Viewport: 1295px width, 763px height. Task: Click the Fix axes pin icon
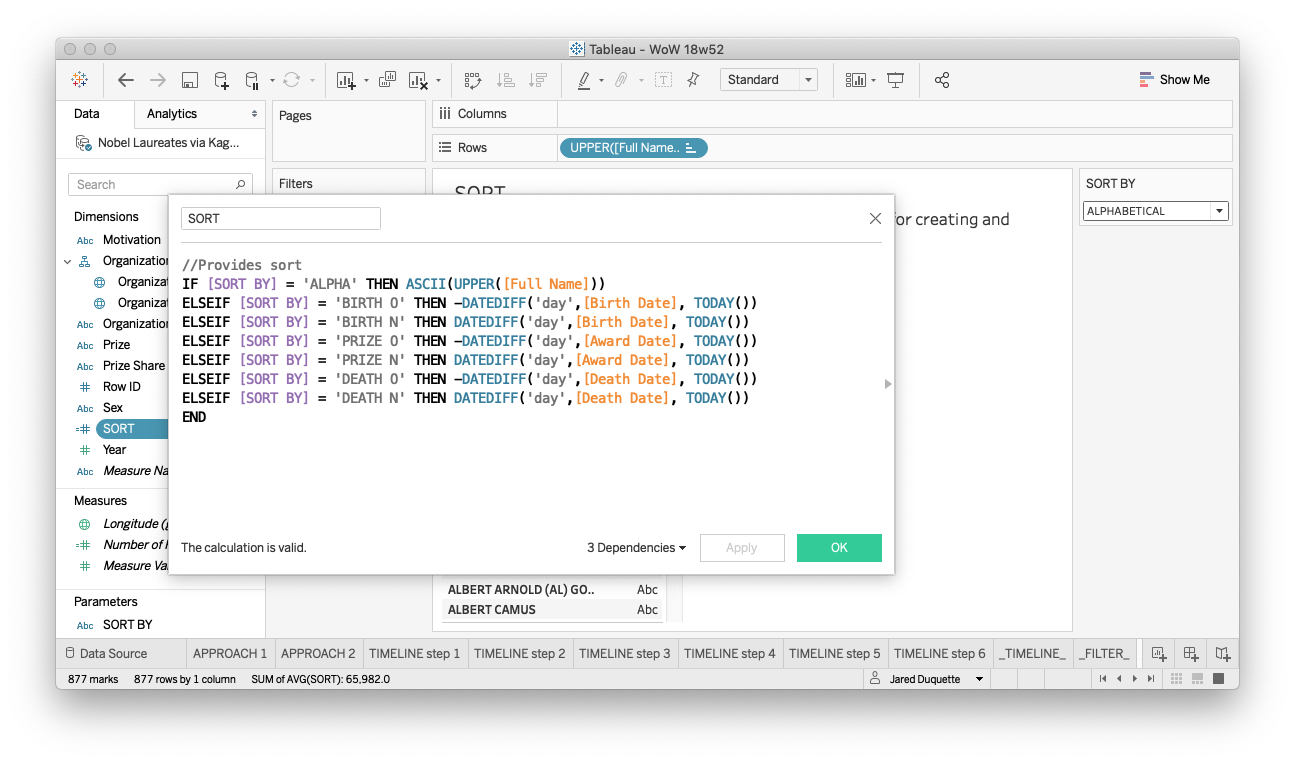(x=693, y=80)
